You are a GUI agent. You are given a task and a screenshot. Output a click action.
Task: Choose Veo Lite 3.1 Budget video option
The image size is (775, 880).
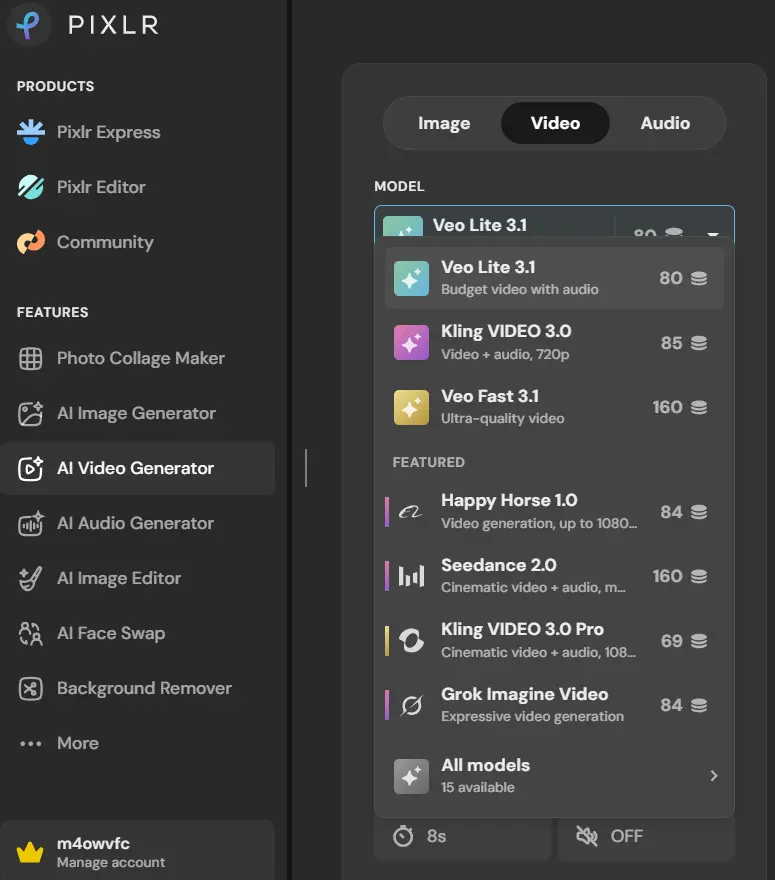[x=554, y=278]
